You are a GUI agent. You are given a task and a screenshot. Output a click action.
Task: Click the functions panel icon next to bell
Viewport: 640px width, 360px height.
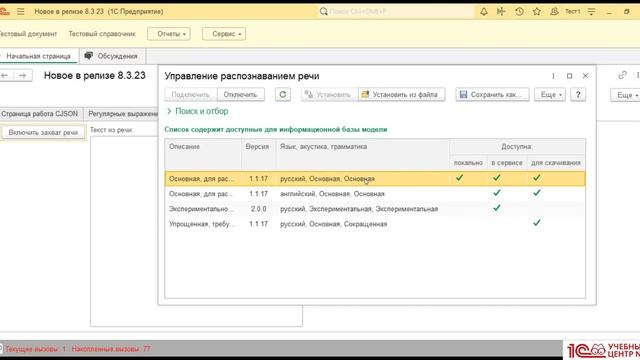[x=501, y=11]
